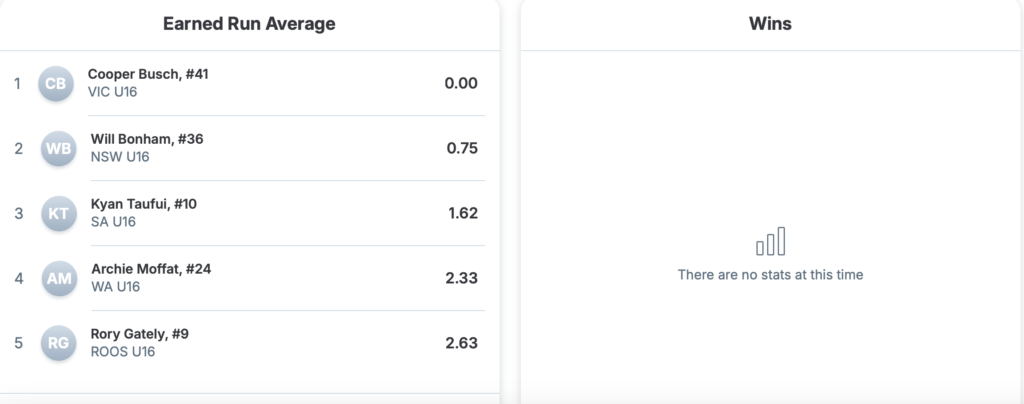The width and height of the screenshot is (1024, 404).
Task: Select the SA U16 team label
Action: [113, 222]
